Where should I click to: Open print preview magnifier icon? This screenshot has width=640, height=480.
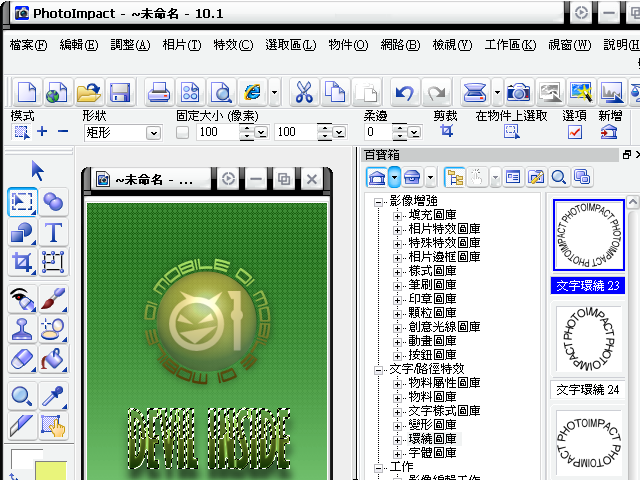click(x=222, y=91)
